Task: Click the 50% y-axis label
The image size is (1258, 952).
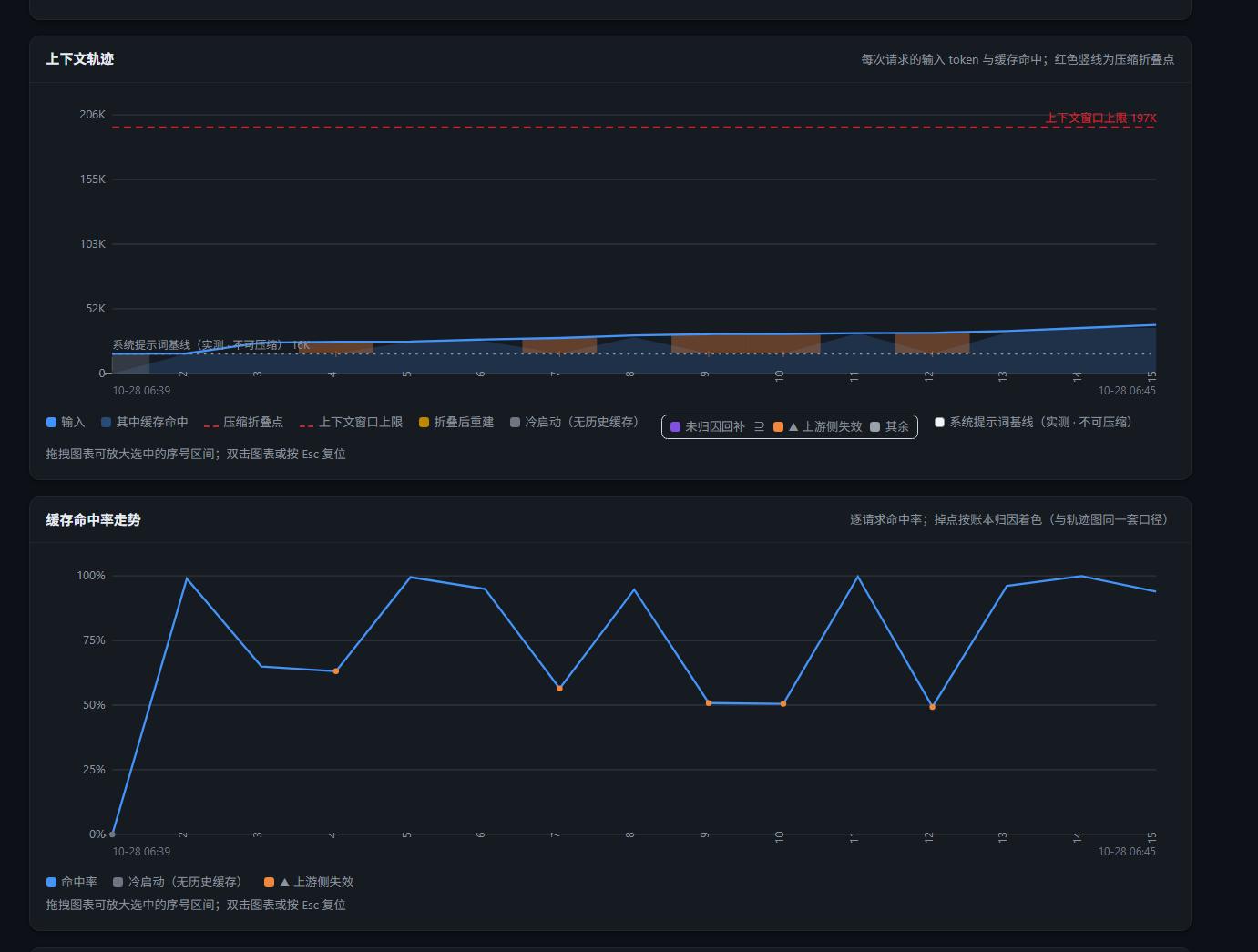Action: [94, 705]
